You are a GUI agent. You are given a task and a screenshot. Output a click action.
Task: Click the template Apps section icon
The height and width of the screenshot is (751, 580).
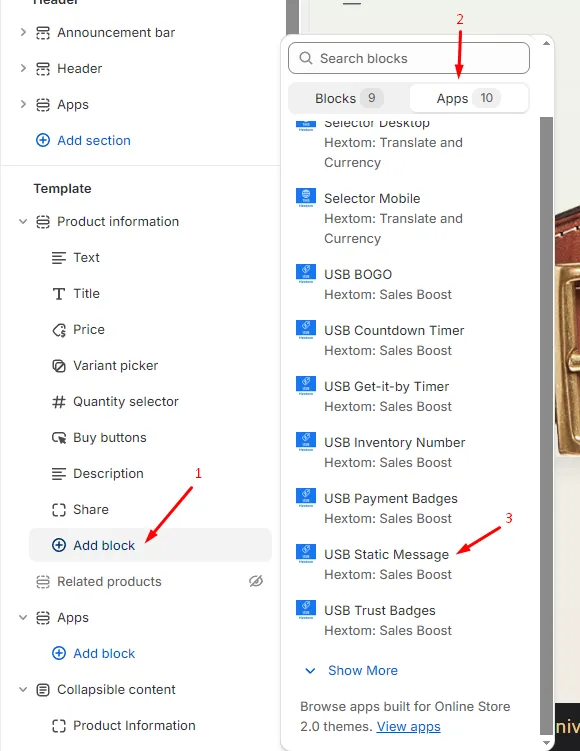tap(43, 618)
